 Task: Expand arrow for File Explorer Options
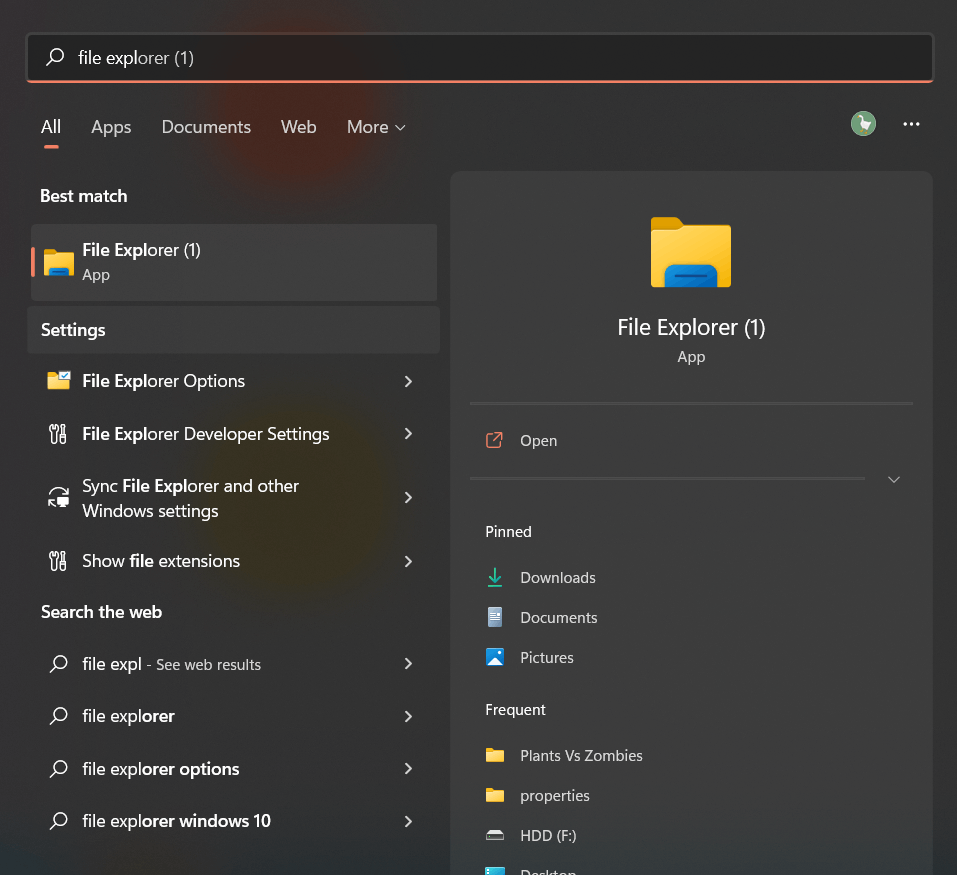(408, 381)
